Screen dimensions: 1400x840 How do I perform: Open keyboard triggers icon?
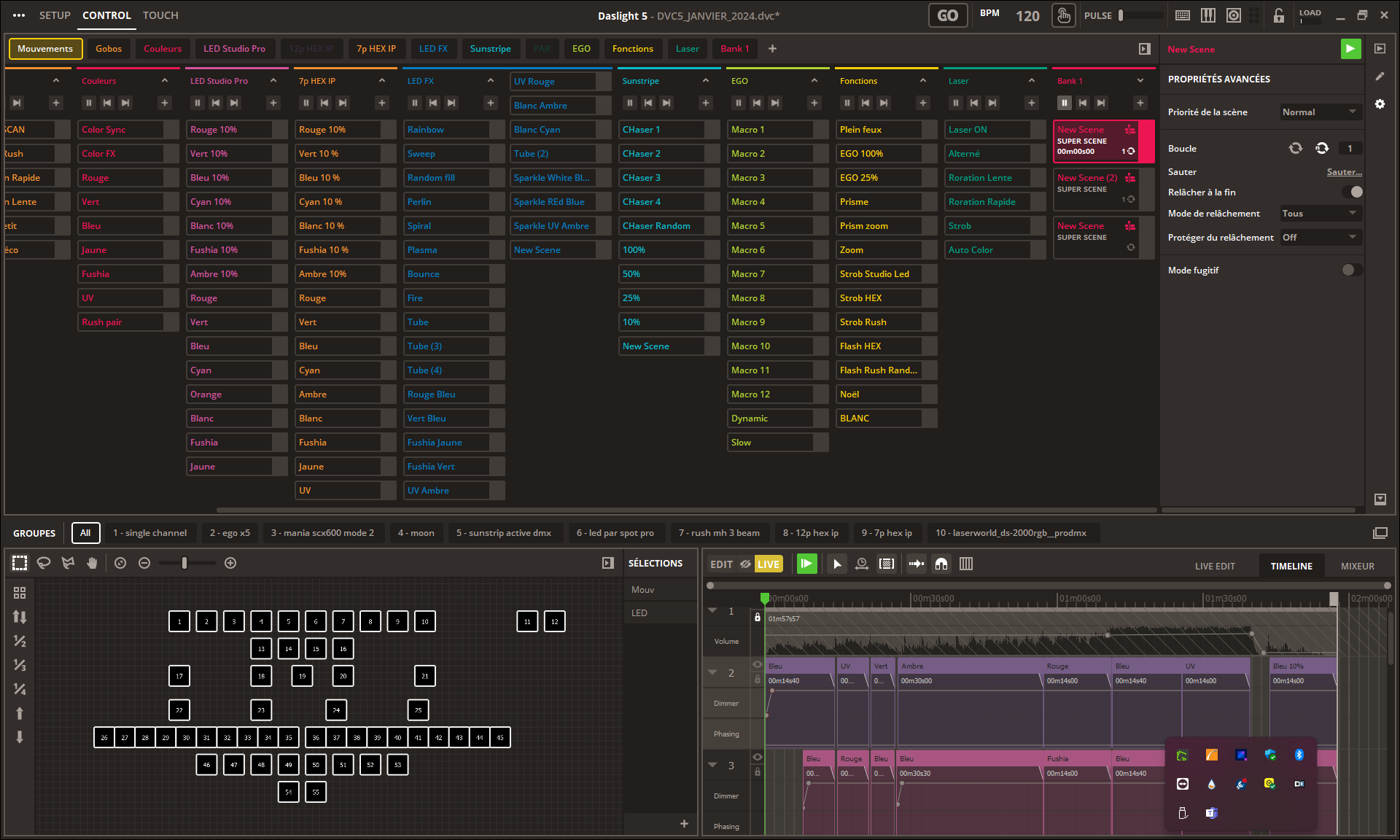point(1183,15)
